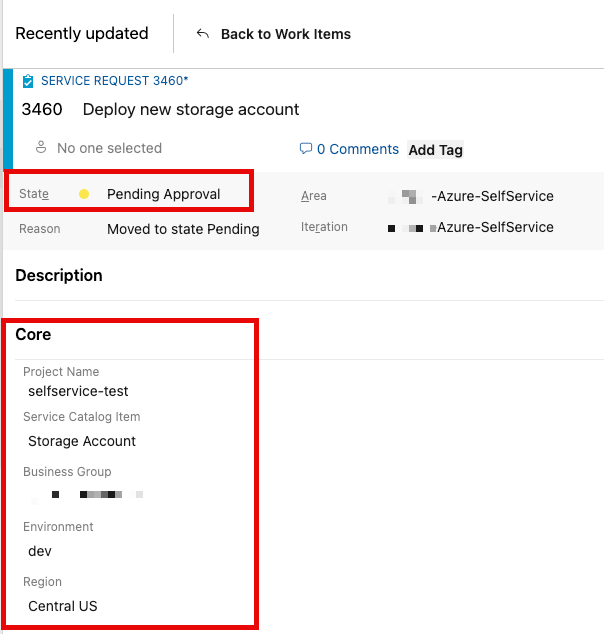Click the Business Group label
Image resolution: width=604 pixels, height=634 pixels.
pyautogui.click(x=67, y=471)
